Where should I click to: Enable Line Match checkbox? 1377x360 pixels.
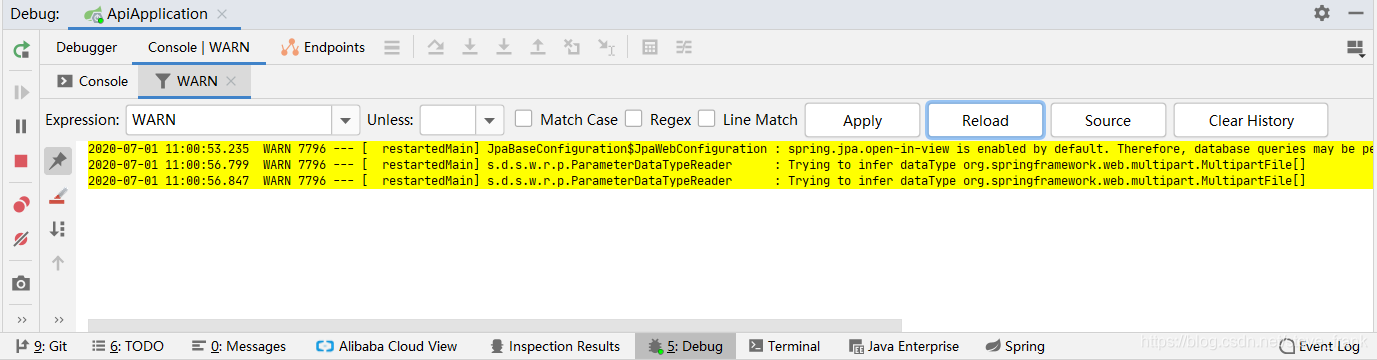[x=706, y=119]
